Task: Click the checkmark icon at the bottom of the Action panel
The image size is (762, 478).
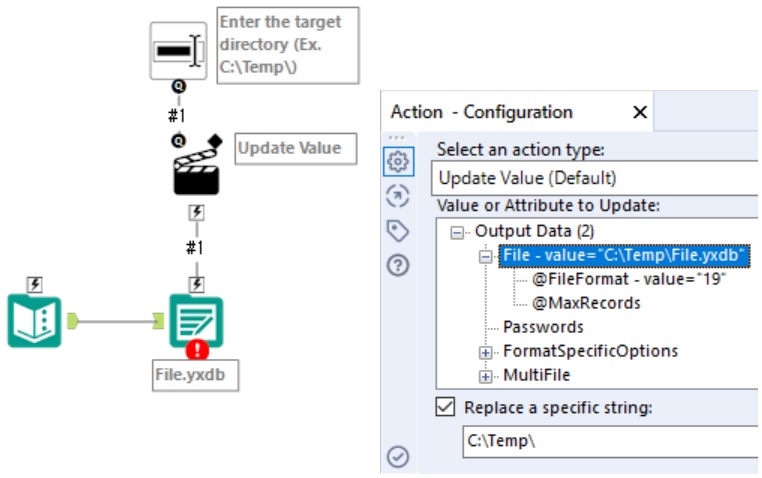Action: [398, 457]
